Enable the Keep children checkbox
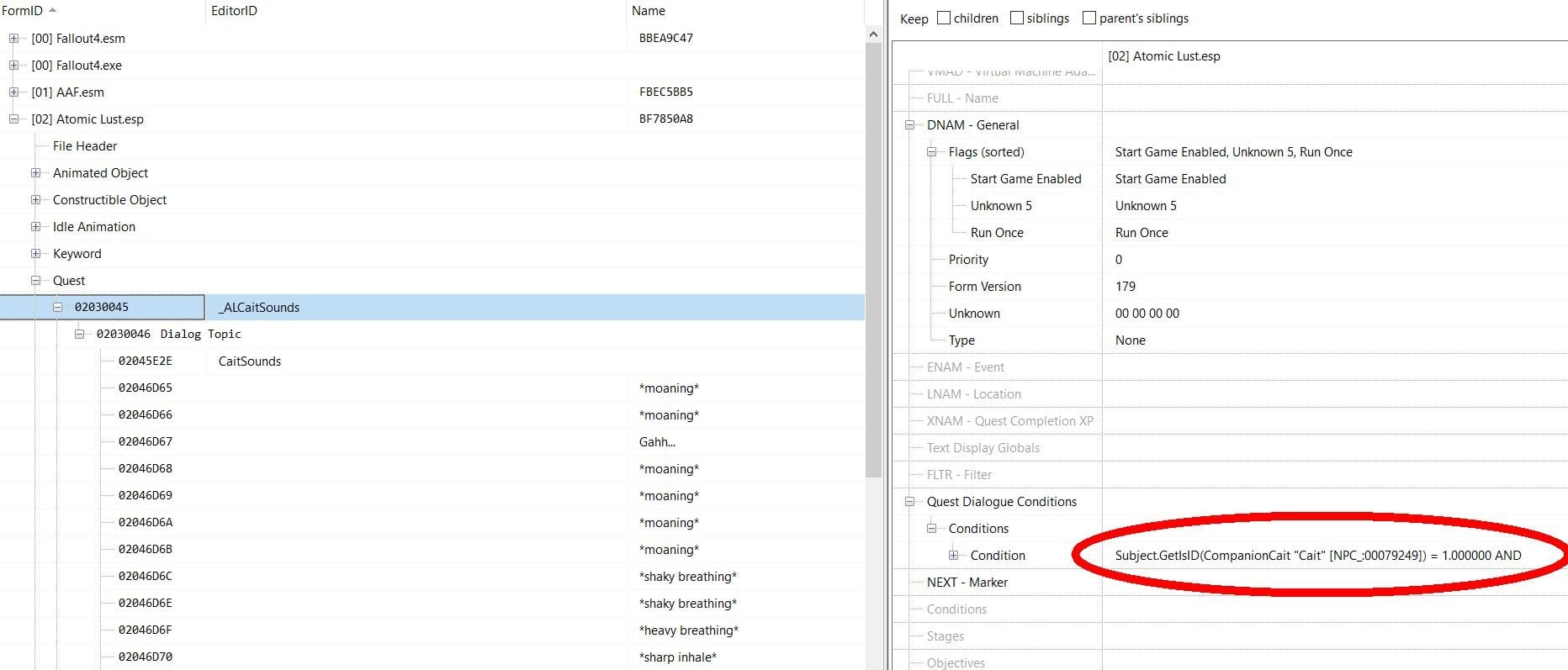Viewport: 1568px width, 670px height. pyautogui.click(x=944, y=18)
